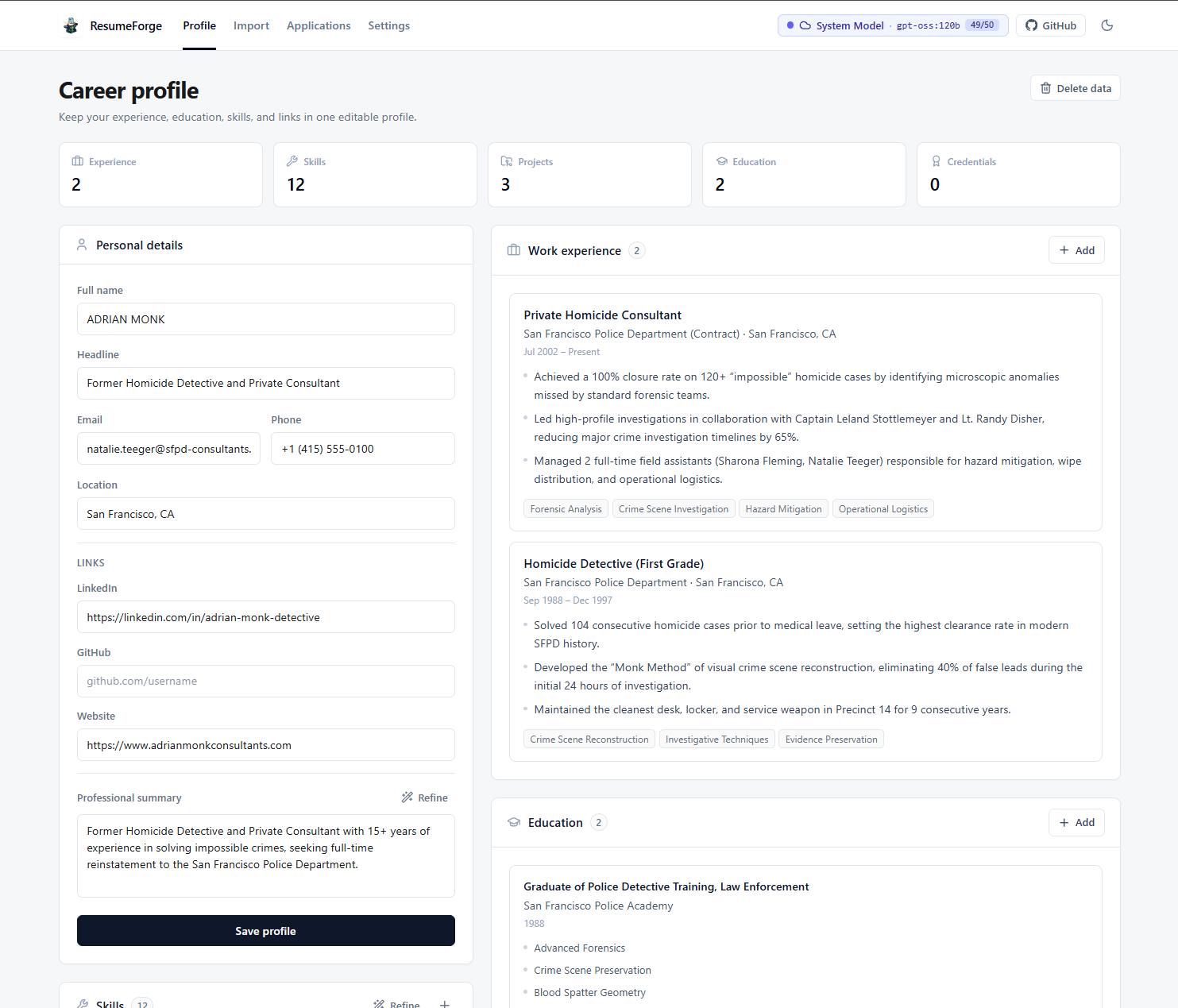Click the Location input field
1178x1008 pixels.
[x=266, y=514]
